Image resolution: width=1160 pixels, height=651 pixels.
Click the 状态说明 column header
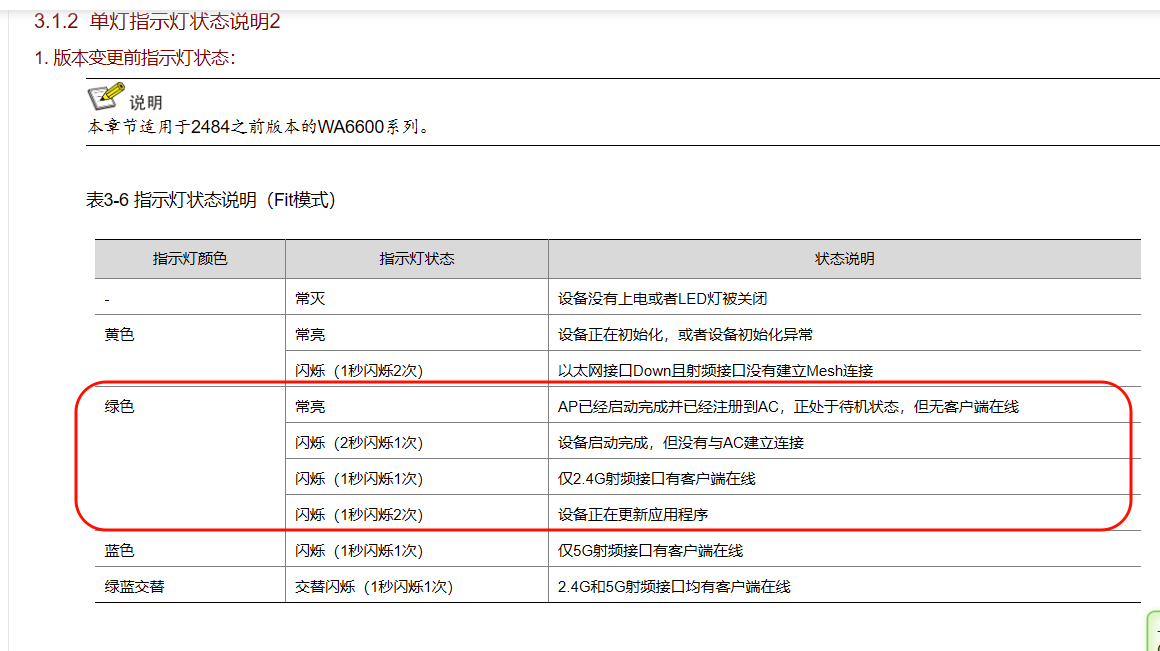(844, 259)
